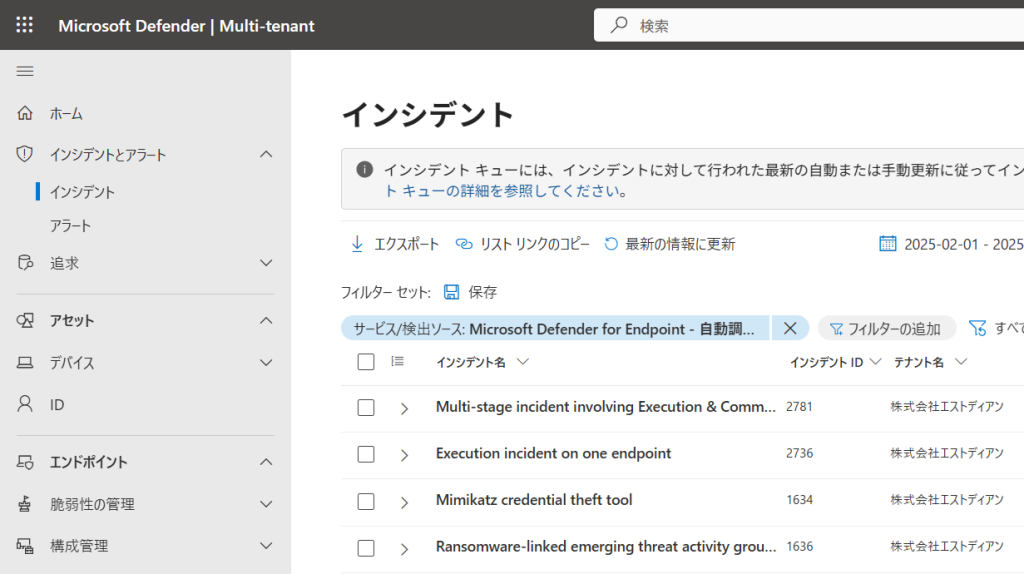Click the ID person icon
The height and width of the screenshot is (574, 1024).
click(x=25, y=404)
